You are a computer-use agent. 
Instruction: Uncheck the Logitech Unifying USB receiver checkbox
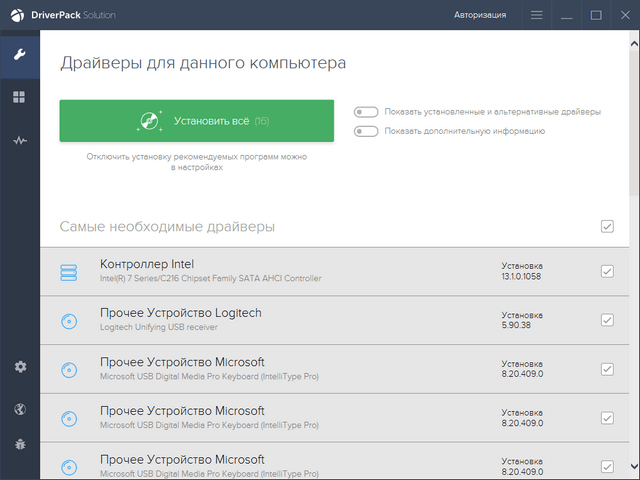607,320
